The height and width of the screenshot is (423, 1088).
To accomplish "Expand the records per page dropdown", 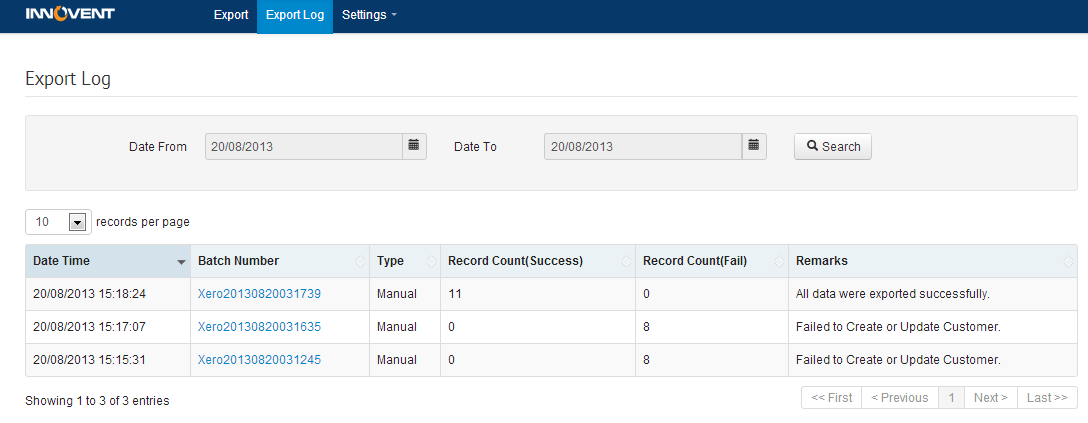I will pos(76,222).
